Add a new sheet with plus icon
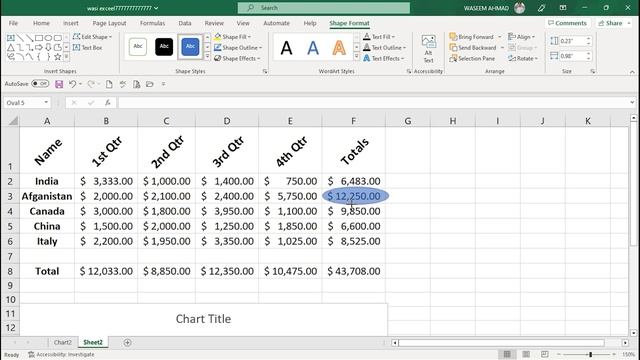The width and height of the screenshot is (640, 360). (x=127, y=342)
